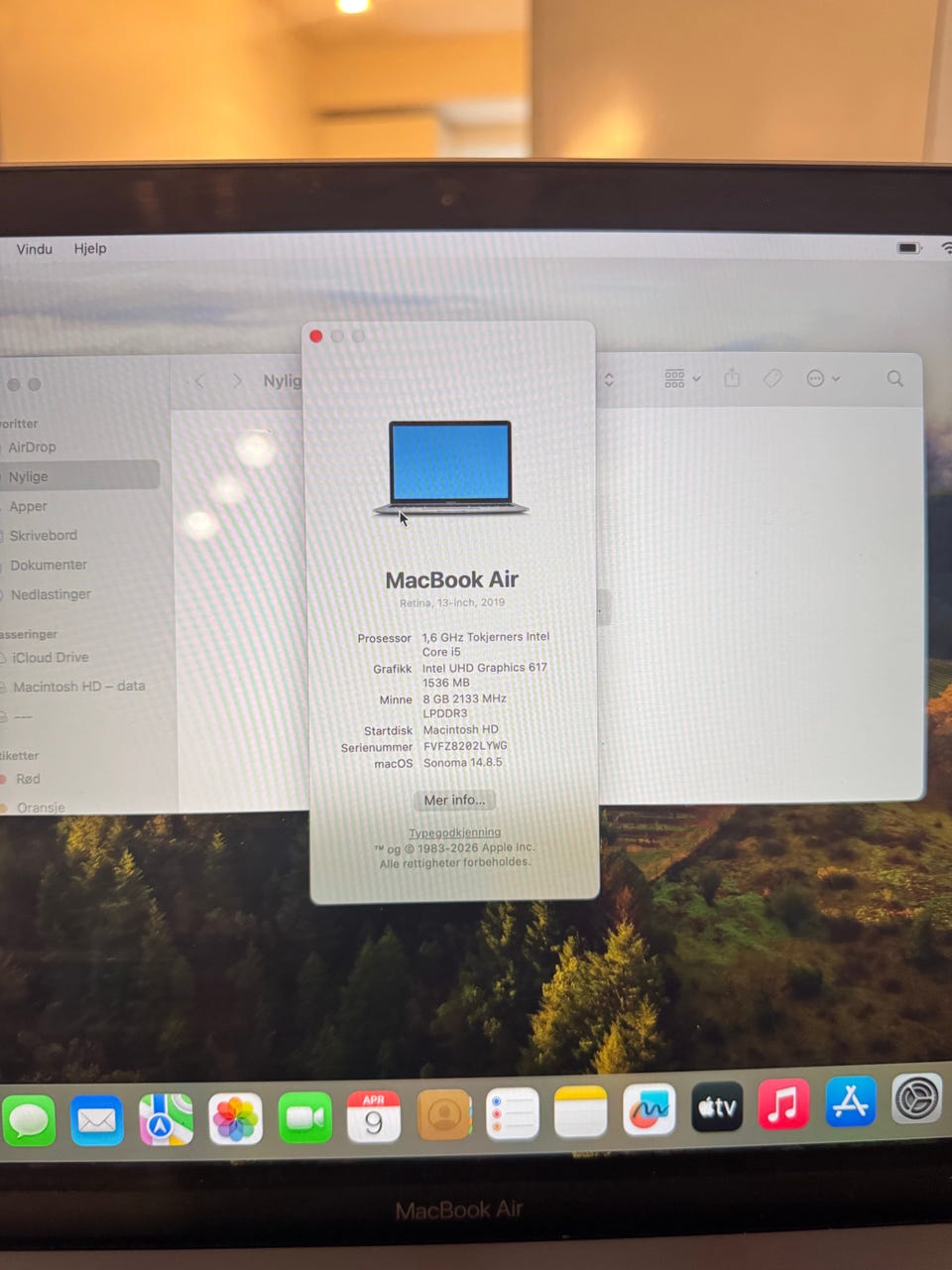This screenshot has height=1270, width=952.
Task: Launch Maps from the Dock
Action: point(166,1120)
